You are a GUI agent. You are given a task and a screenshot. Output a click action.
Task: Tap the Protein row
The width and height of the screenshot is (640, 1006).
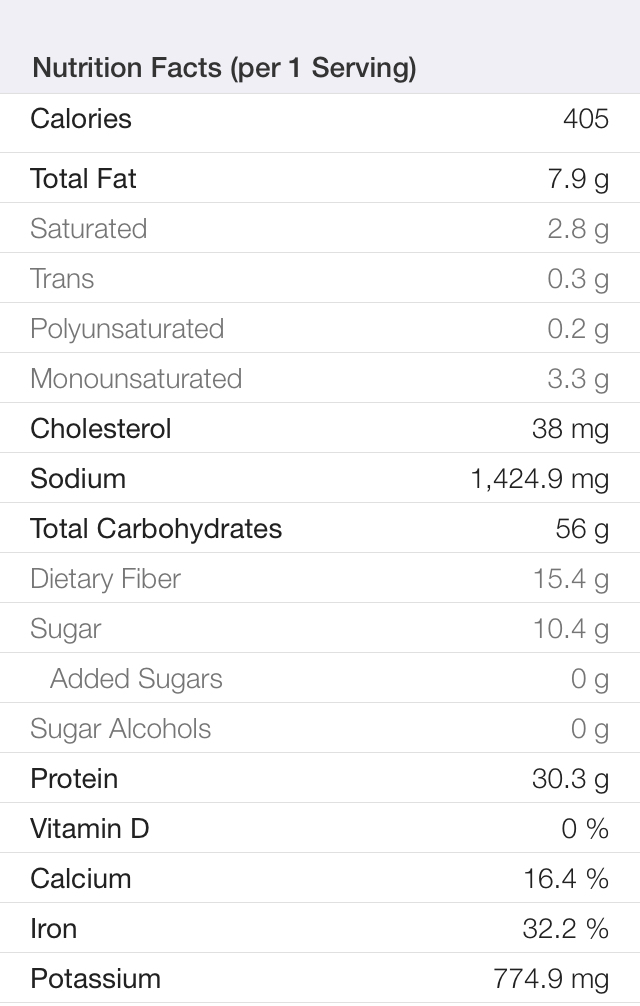[x=320, y=778]
